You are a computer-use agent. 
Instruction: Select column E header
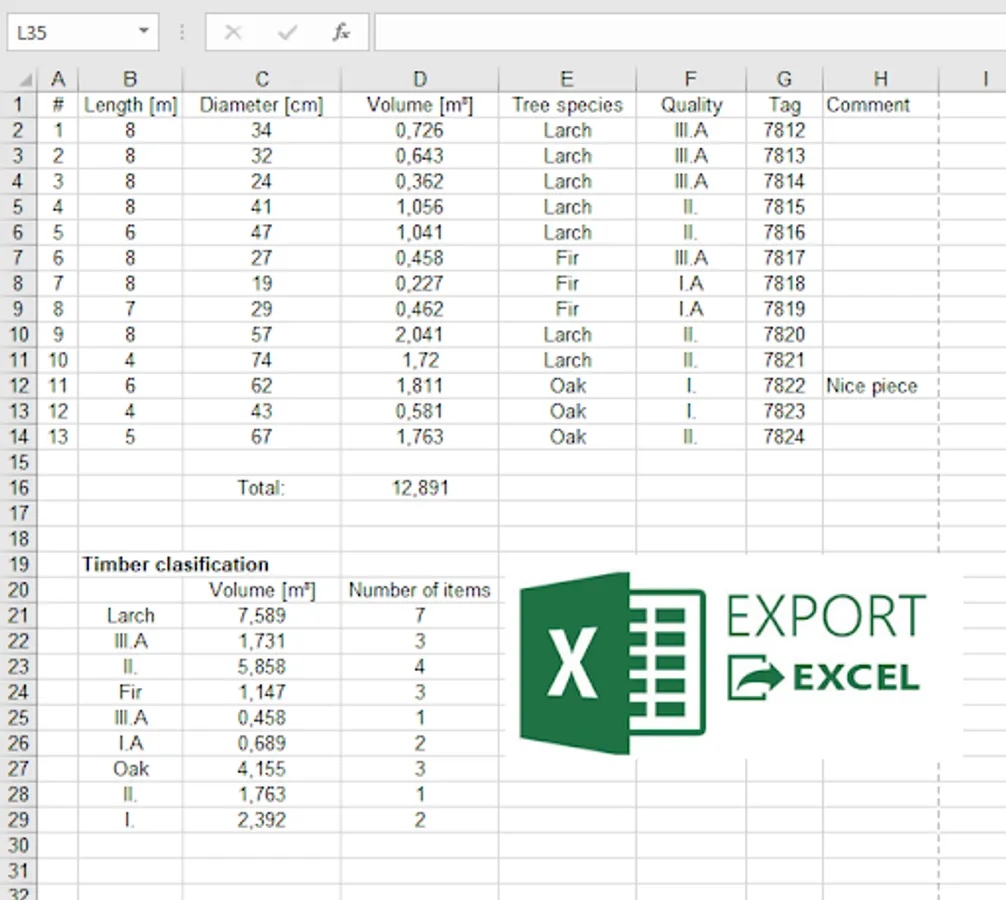[x=567, y=79]
